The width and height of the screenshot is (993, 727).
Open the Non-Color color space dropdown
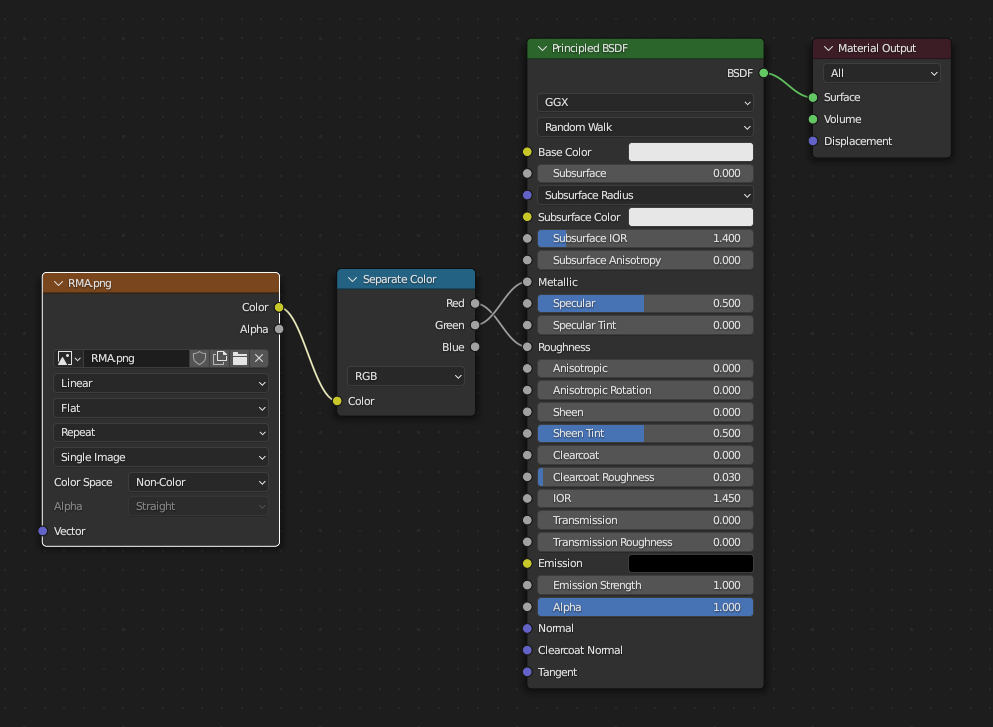tap(198, 482)
